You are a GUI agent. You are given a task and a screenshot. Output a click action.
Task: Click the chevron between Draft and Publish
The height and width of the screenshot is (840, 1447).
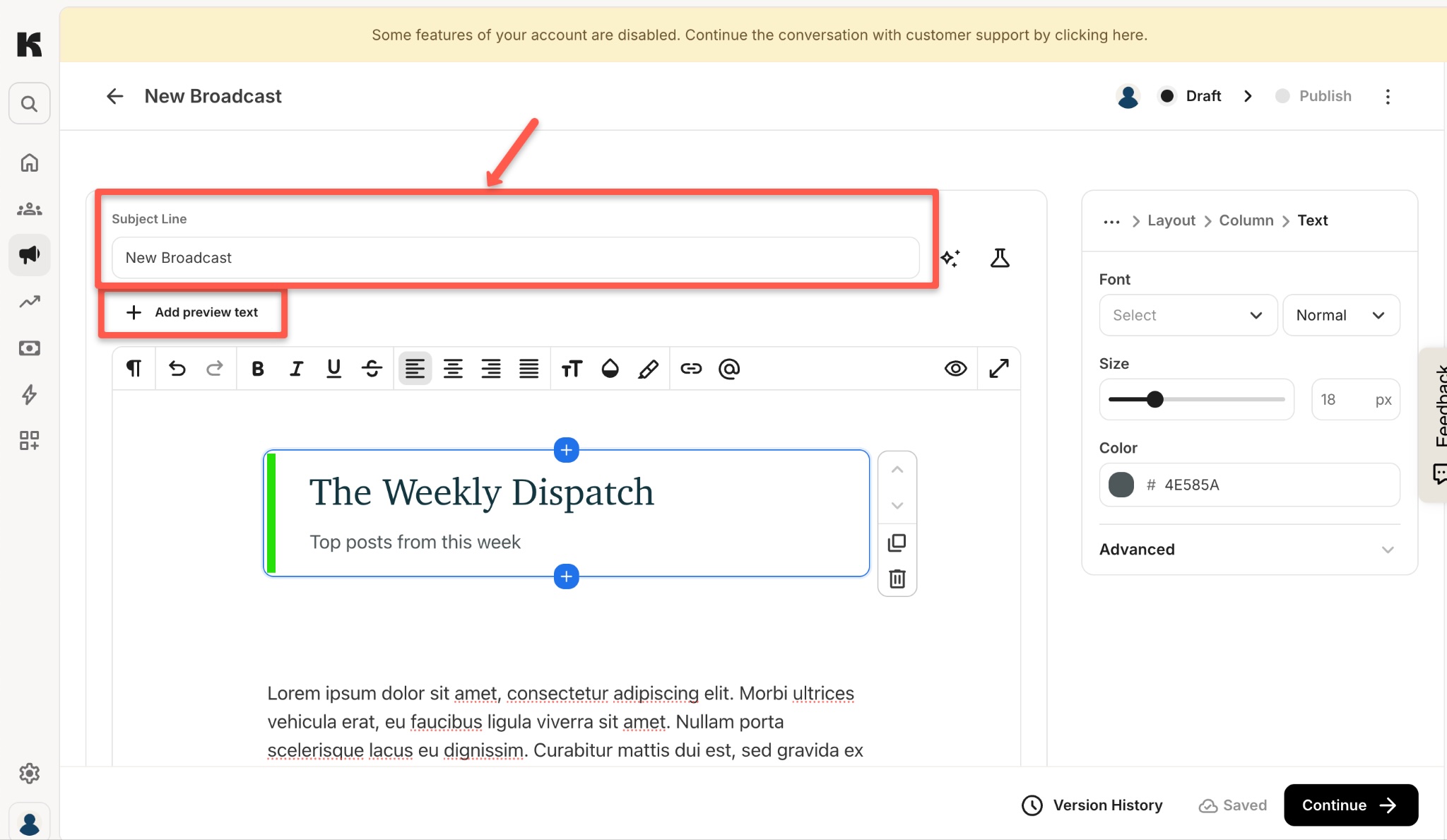tap(1248, 96)
